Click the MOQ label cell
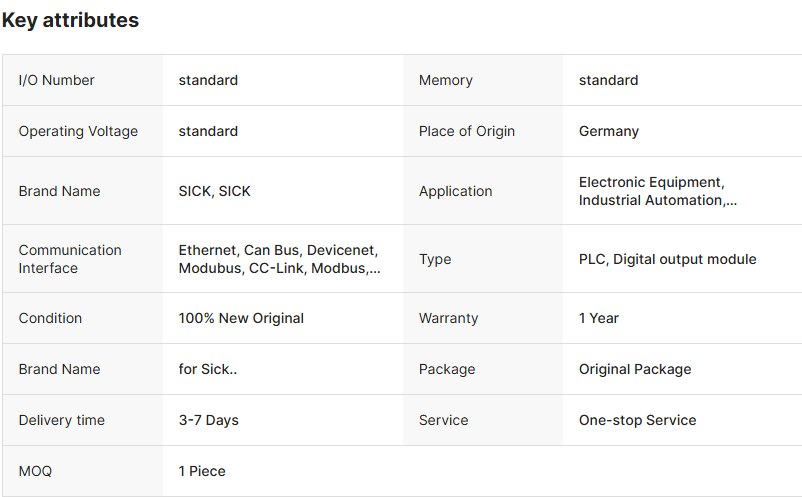The height and width of the screenshot is (497, 802). coord(38,471)
